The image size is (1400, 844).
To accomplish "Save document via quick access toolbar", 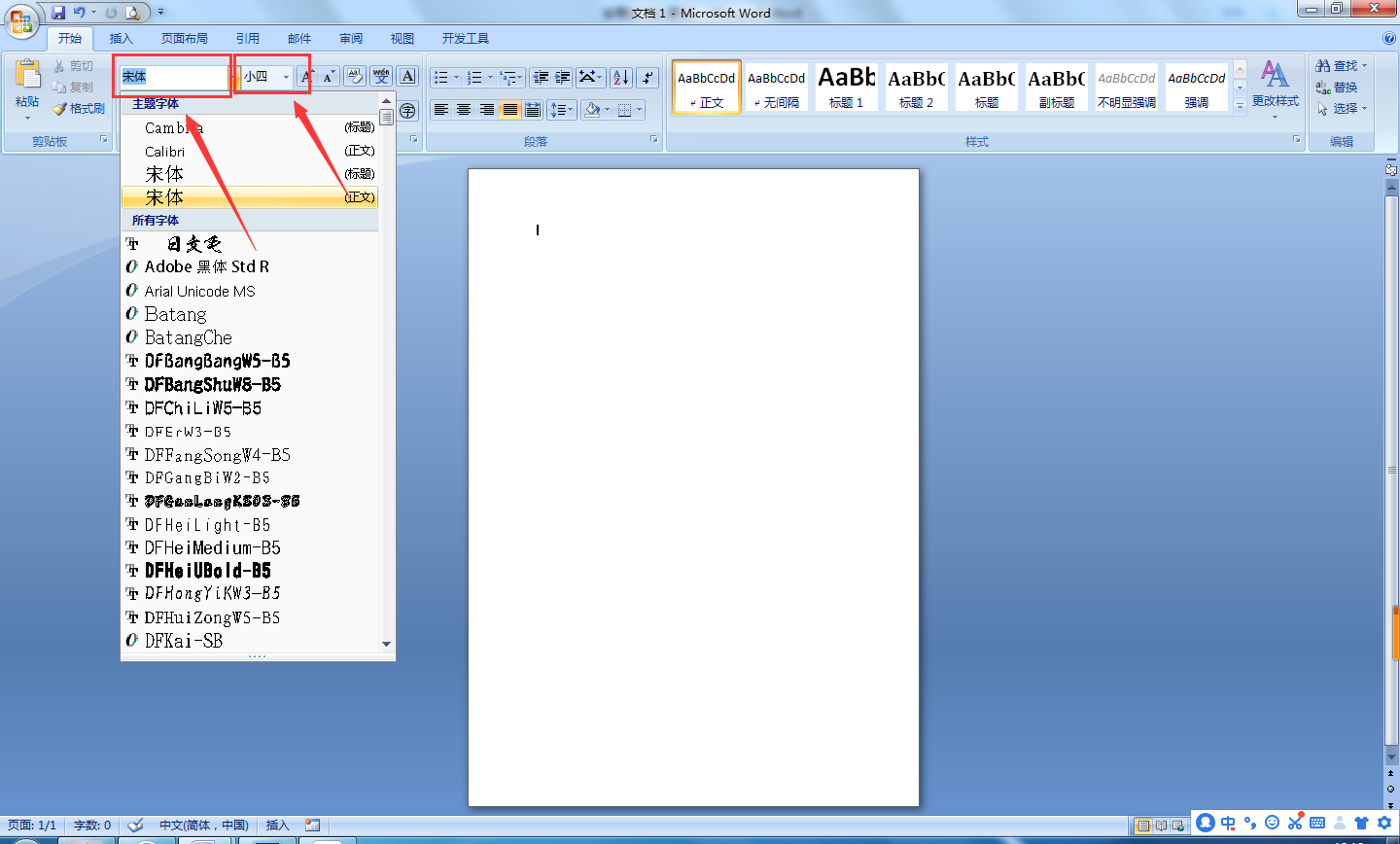I will pyautogui.click(x=58, y=13).
